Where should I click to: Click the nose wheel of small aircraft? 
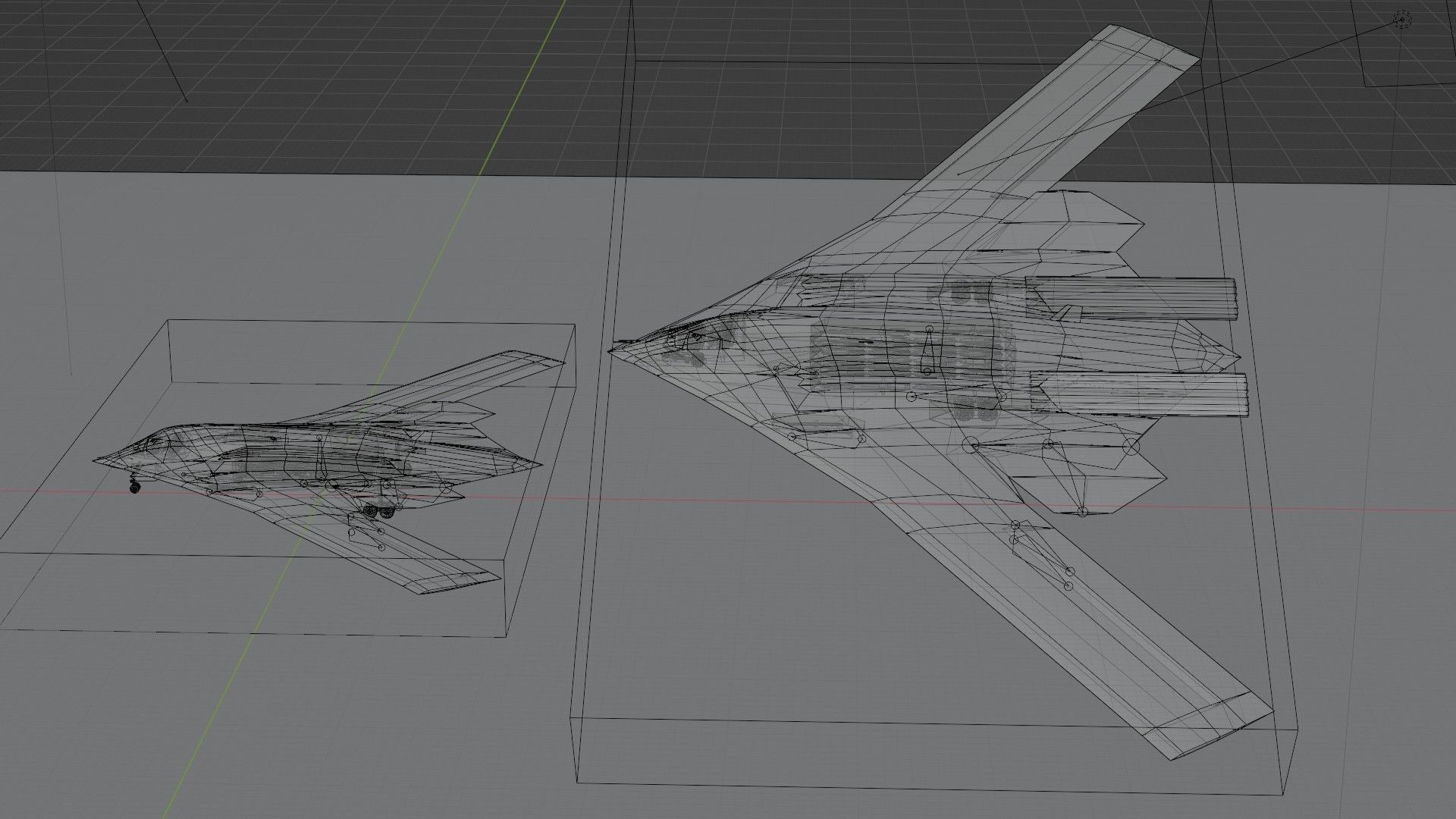[135, 489]
